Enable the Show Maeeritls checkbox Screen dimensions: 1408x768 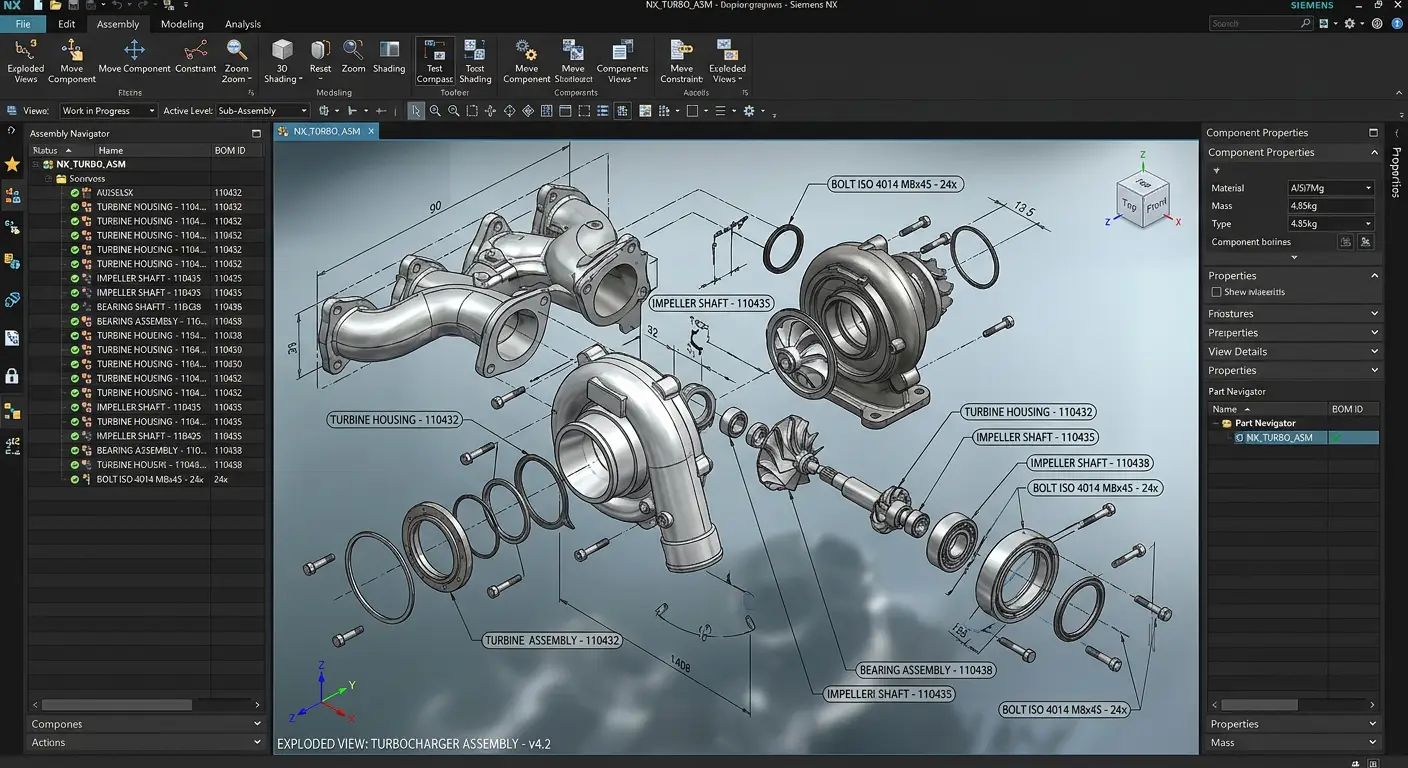point(1216,292)
